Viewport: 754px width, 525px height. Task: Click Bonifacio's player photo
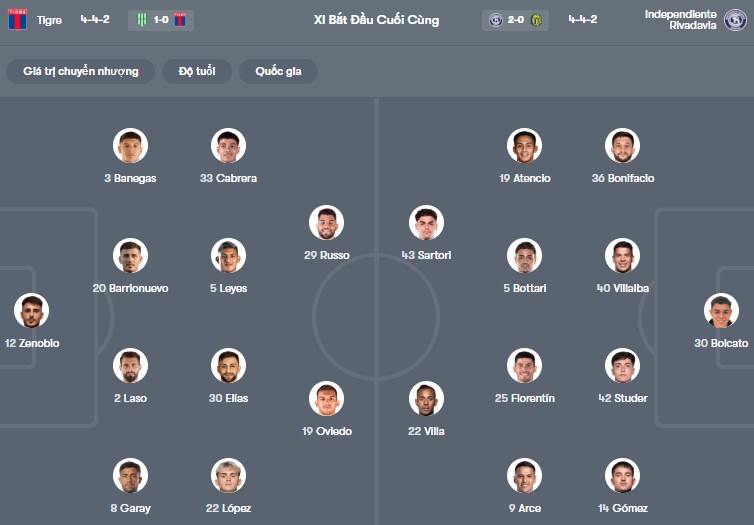622,145
